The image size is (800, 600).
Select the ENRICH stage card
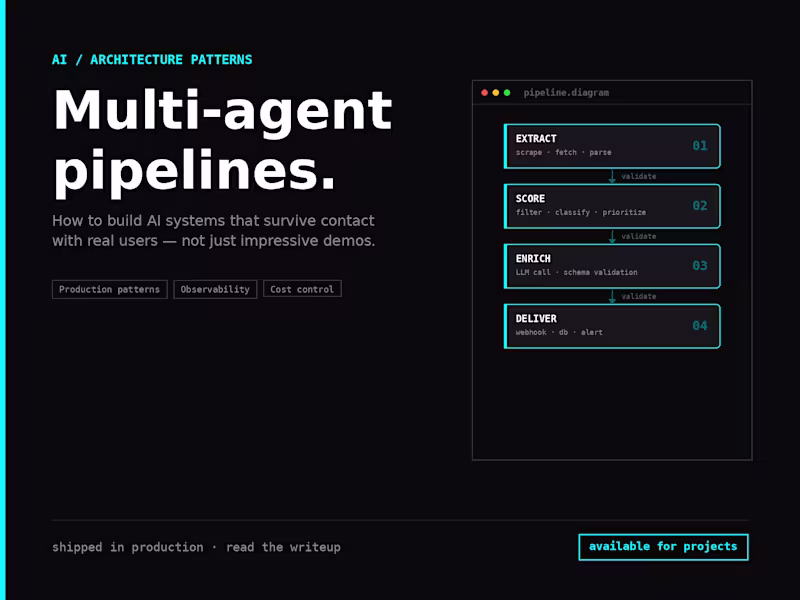pyautogui.click(x=612, y=266)
